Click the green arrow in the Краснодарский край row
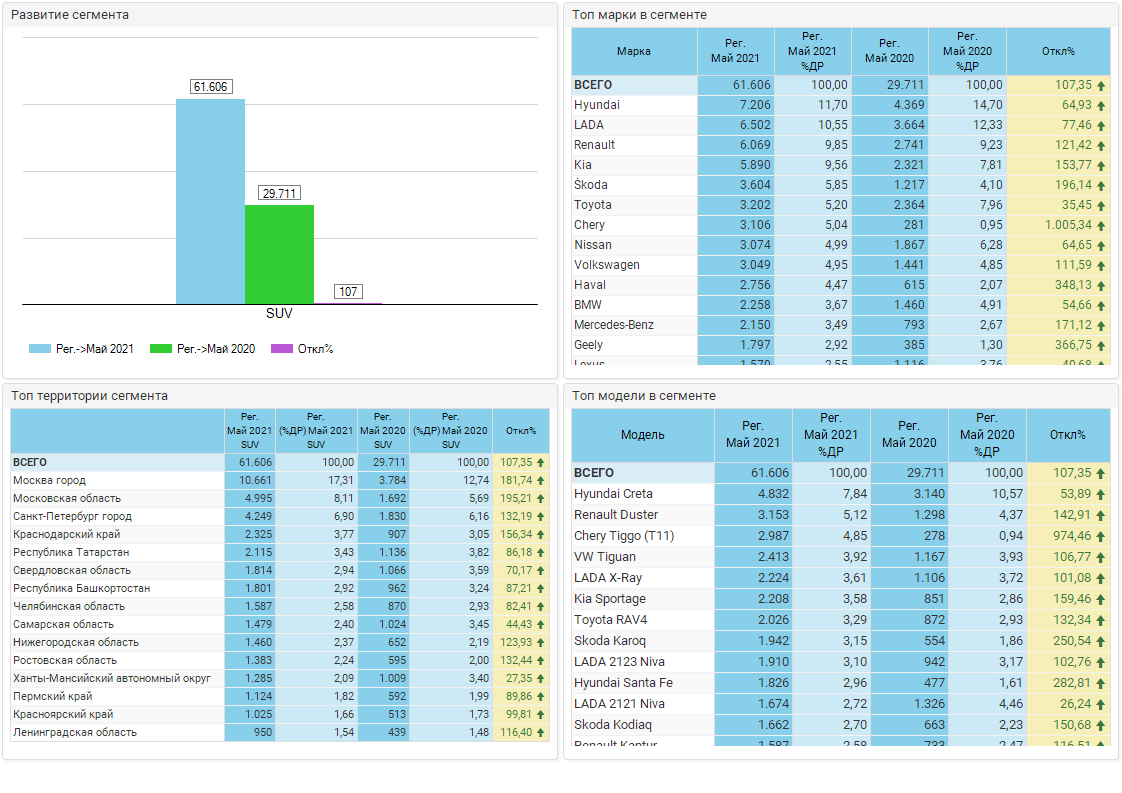 pyautogui.click(x=541, y=535)
